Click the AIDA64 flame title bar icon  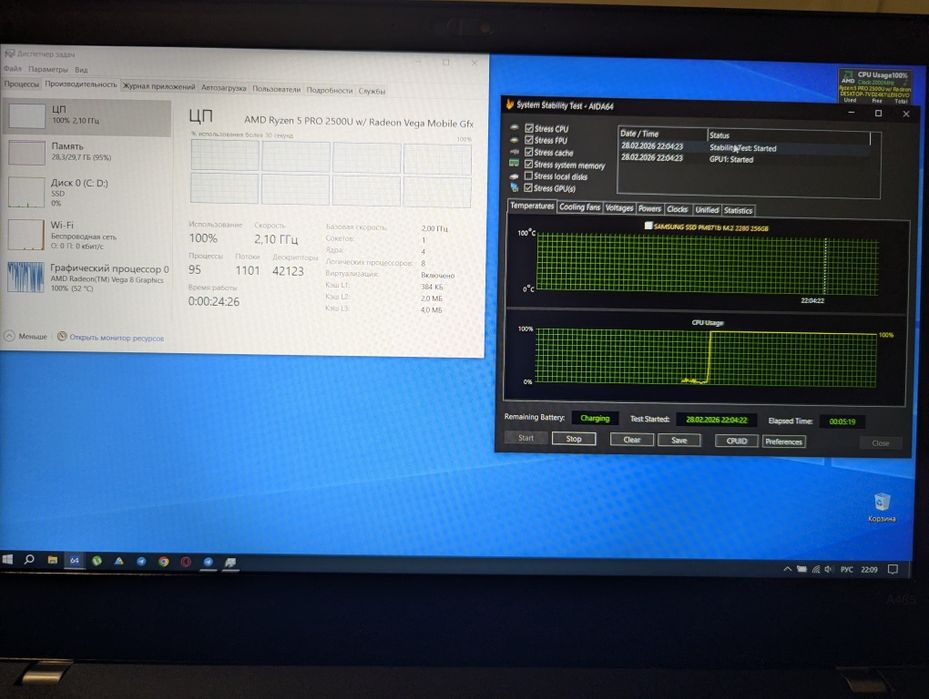point(510,105)
